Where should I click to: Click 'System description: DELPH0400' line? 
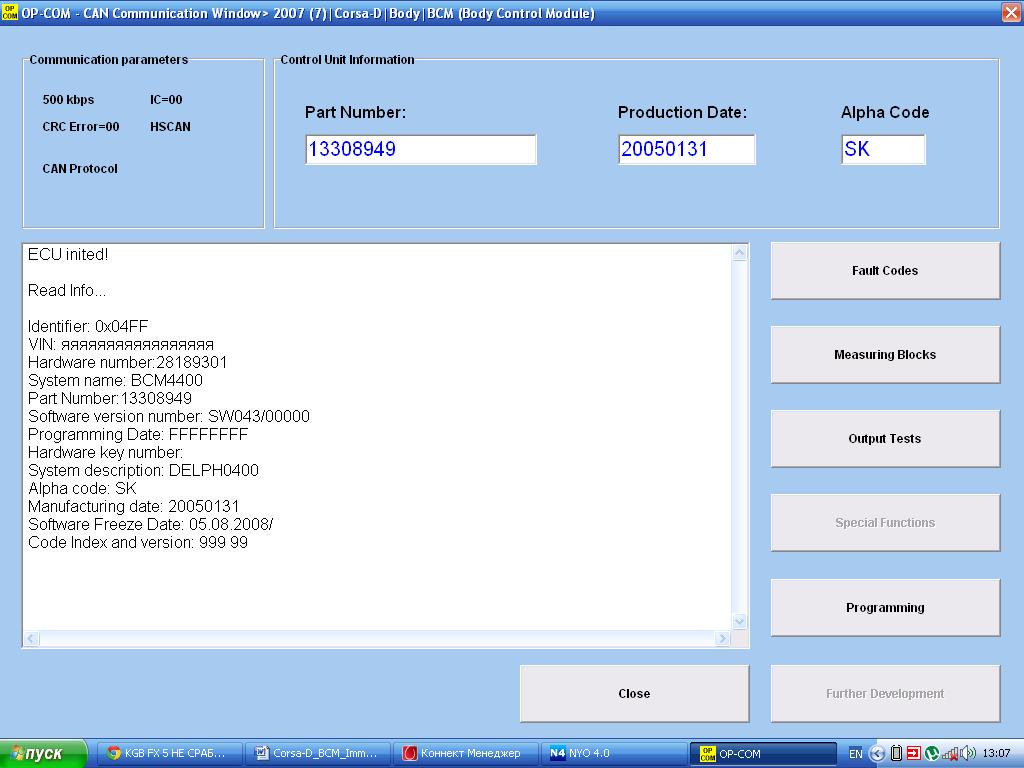pyautogui.click(x=144, y=471)
